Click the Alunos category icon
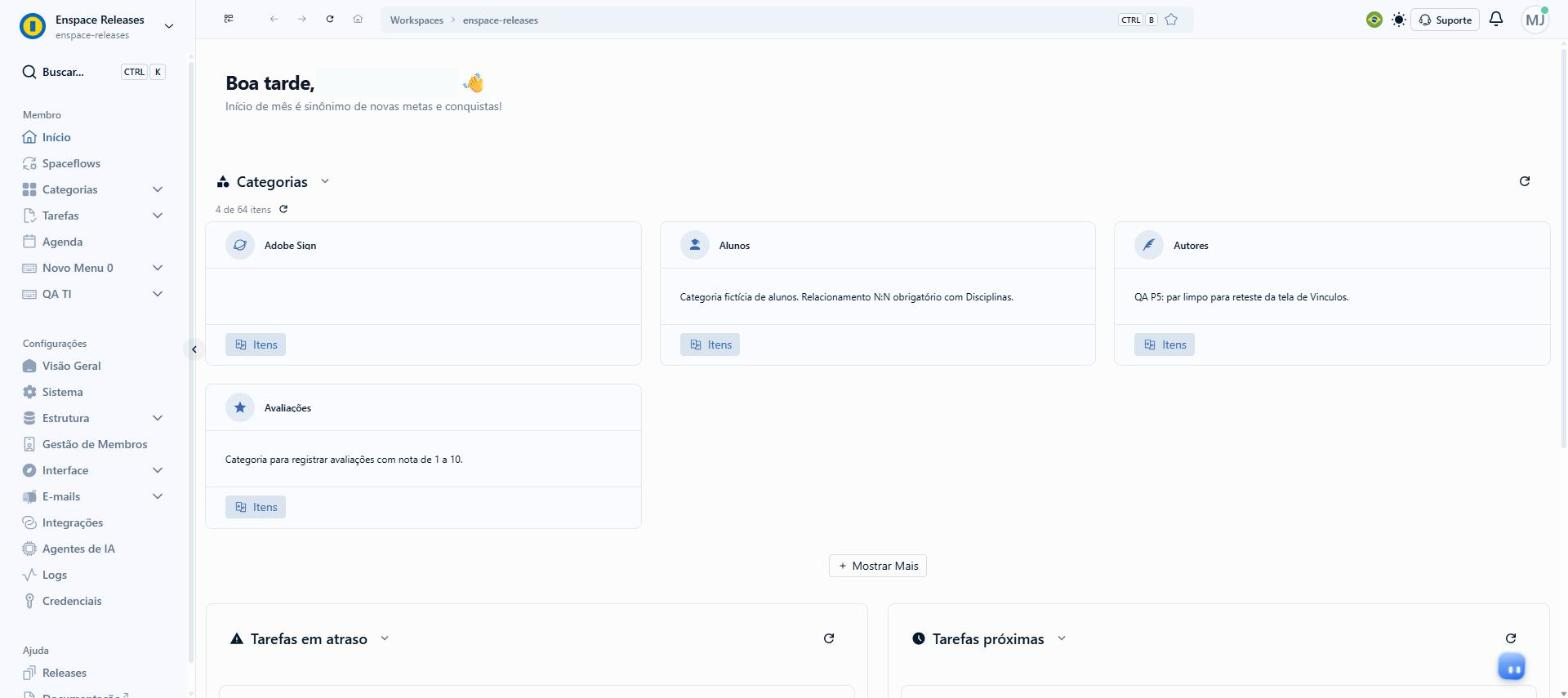The width and height of the screenshot is (1568, 698). click(695, 245)
